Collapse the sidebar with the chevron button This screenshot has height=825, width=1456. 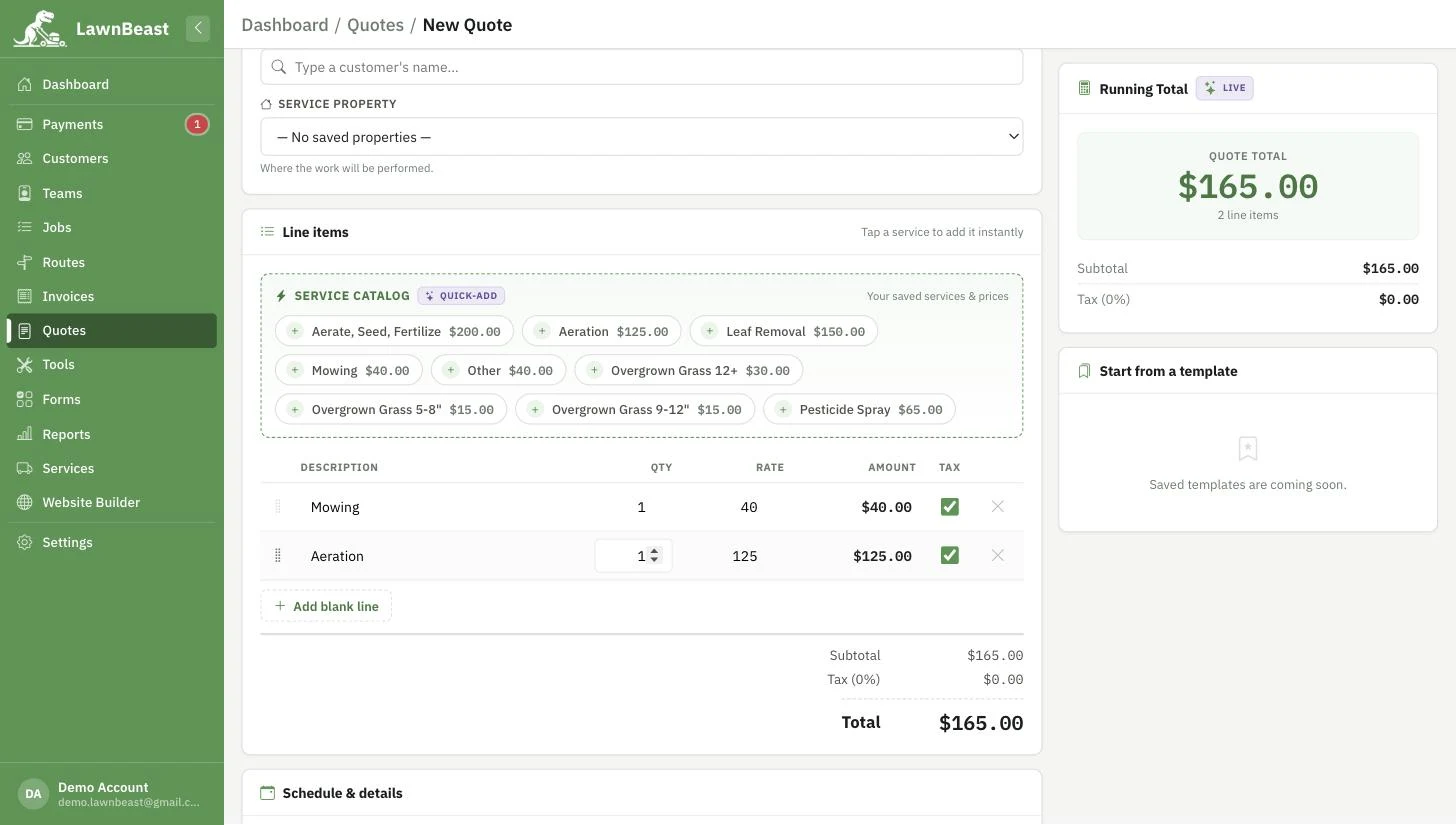click(198, 28)
